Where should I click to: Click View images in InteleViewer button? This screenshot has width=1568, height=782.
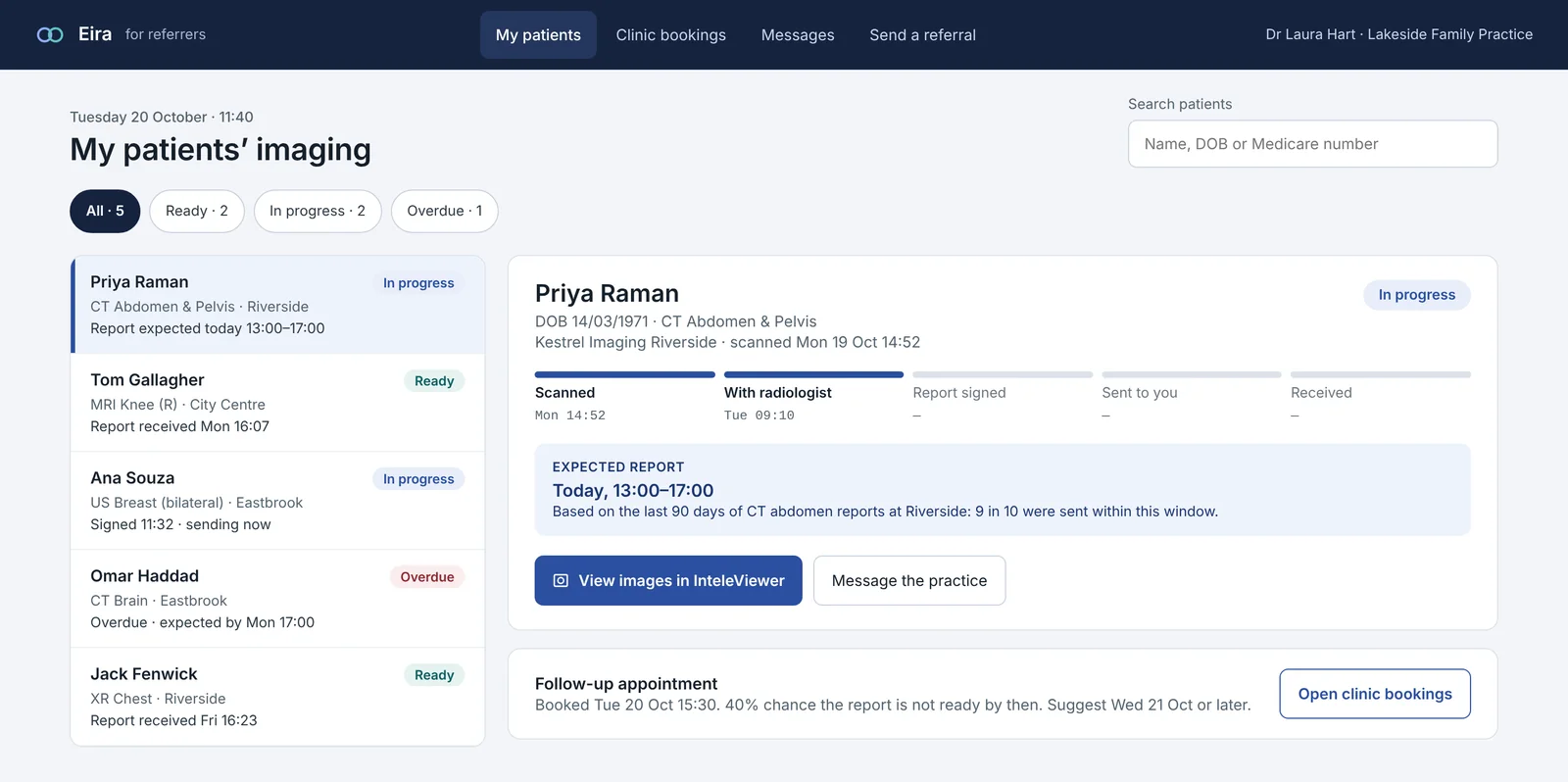(668, 581)
